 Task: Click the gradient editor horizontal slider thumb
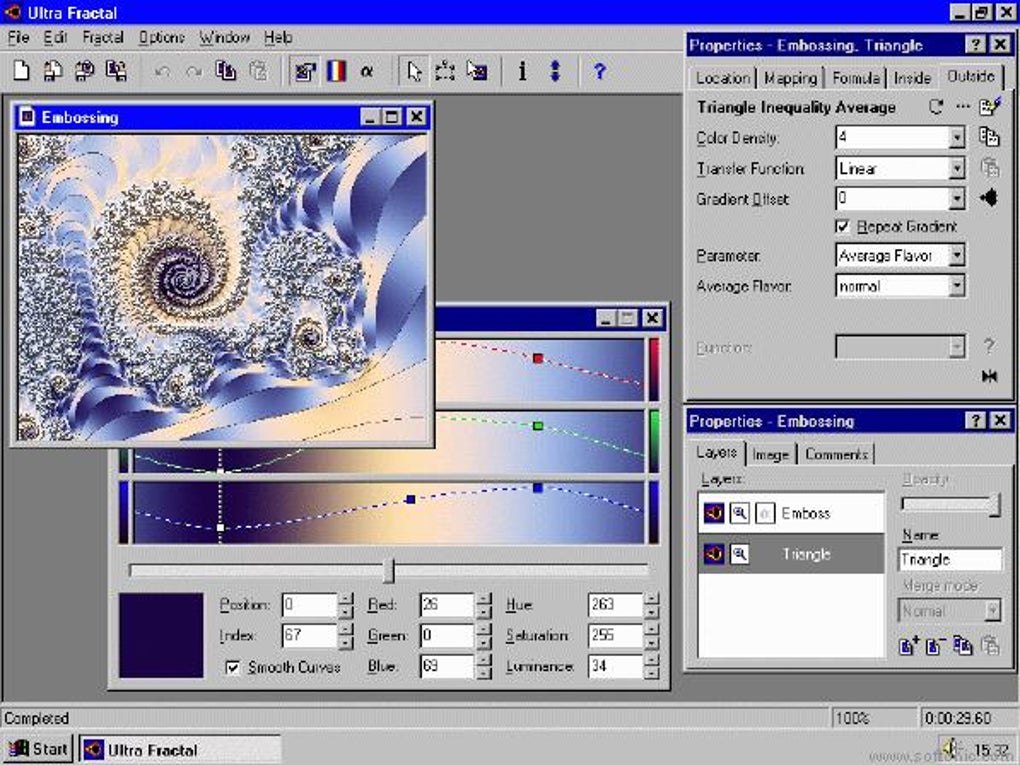(x=388, y=570)
